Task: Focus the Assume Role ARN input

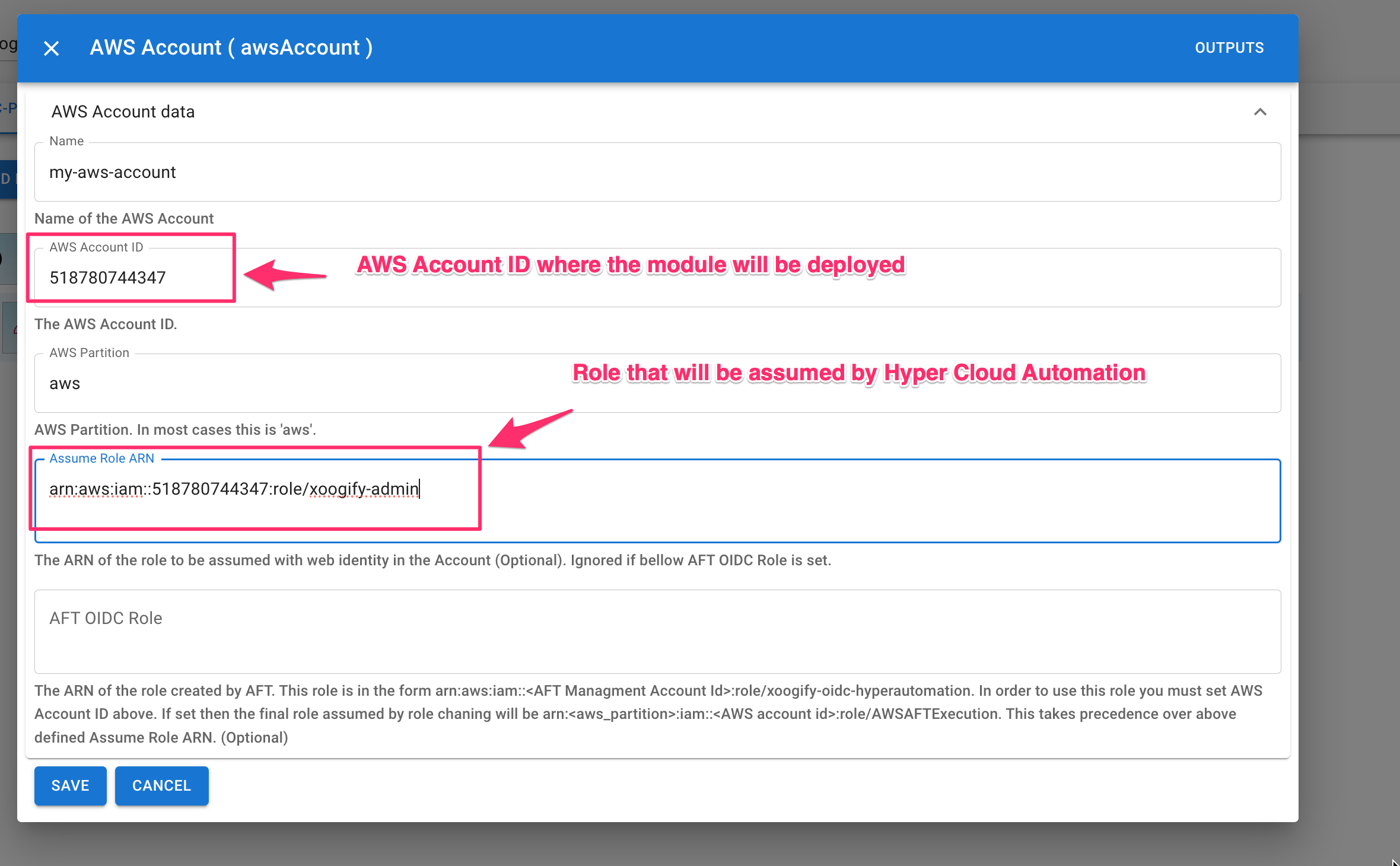Action: (653, 489)
